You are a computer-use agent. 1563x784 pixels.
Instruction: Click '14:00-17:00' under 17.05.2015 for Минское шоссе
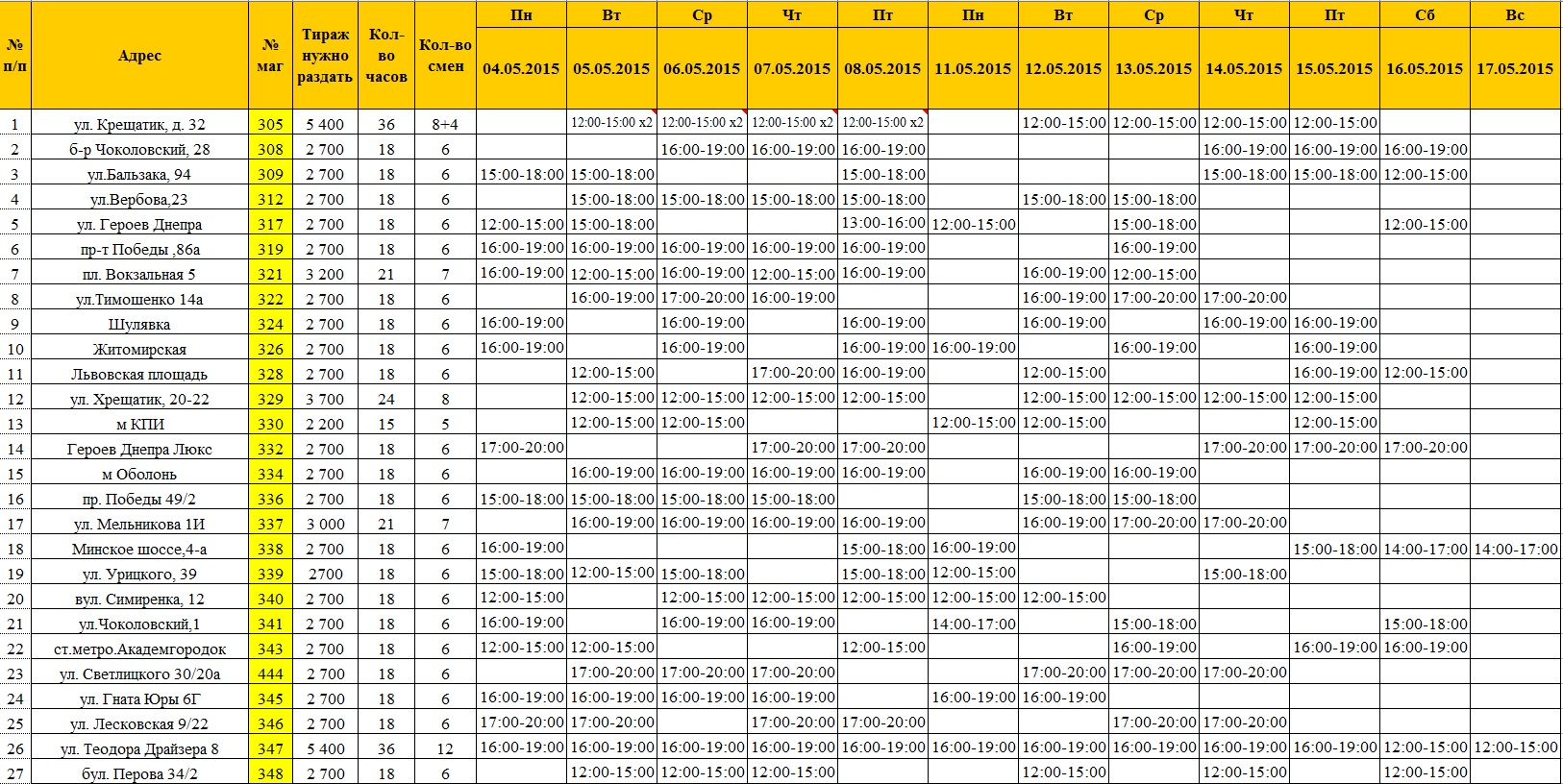(1515, 549)
